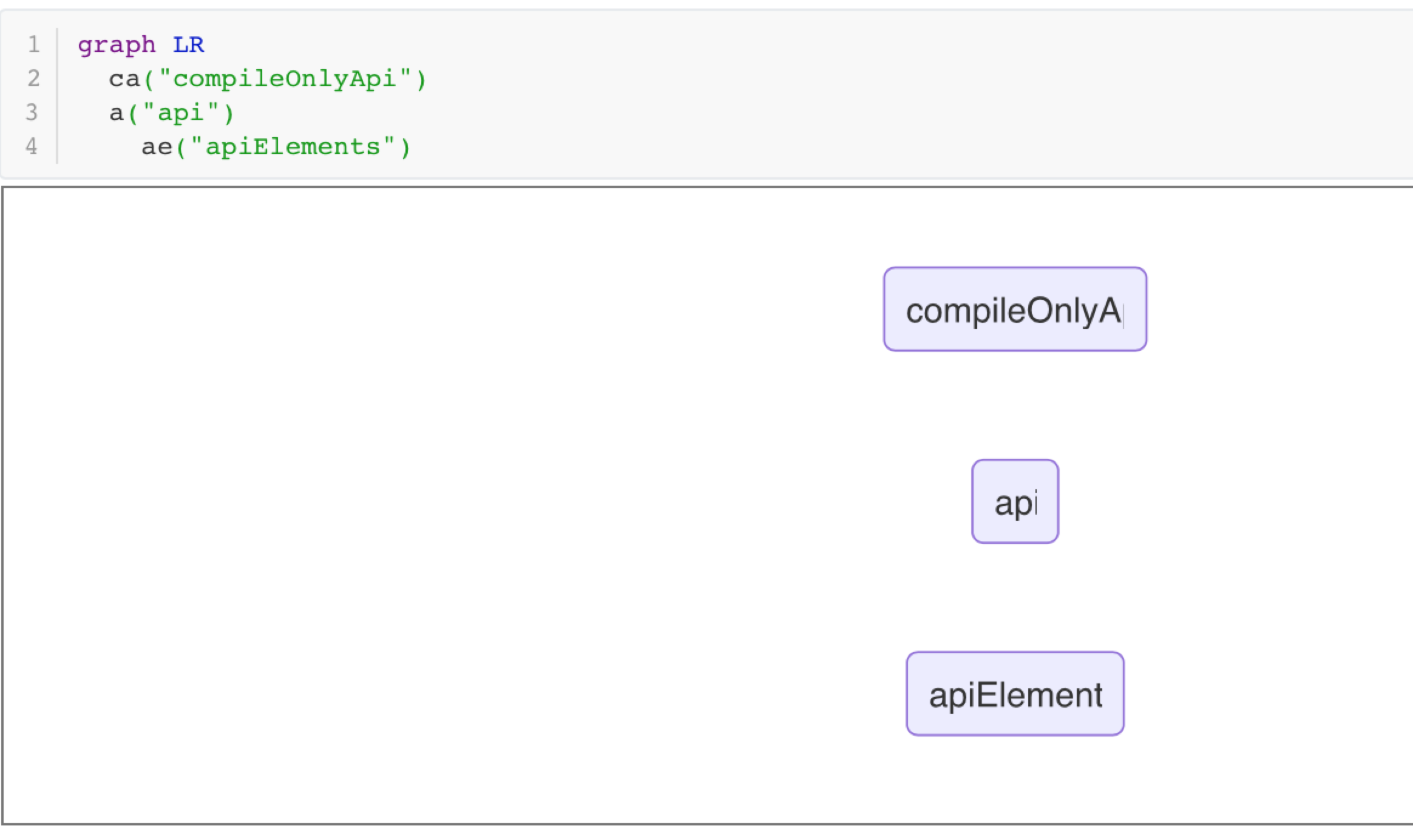Click line number 4 in the gutter
The width and height of the screenshot is (1413, 840).
(x=33, y=146)
